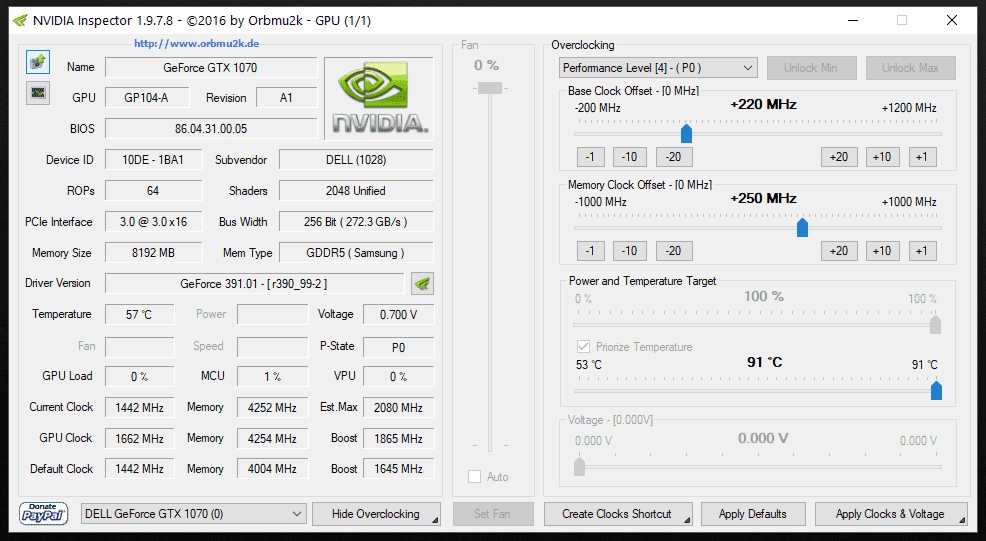The height and width of the screenshot is (541, 986).
Task: Click the Voltage slider handle
Action: [x=579, y=467]
